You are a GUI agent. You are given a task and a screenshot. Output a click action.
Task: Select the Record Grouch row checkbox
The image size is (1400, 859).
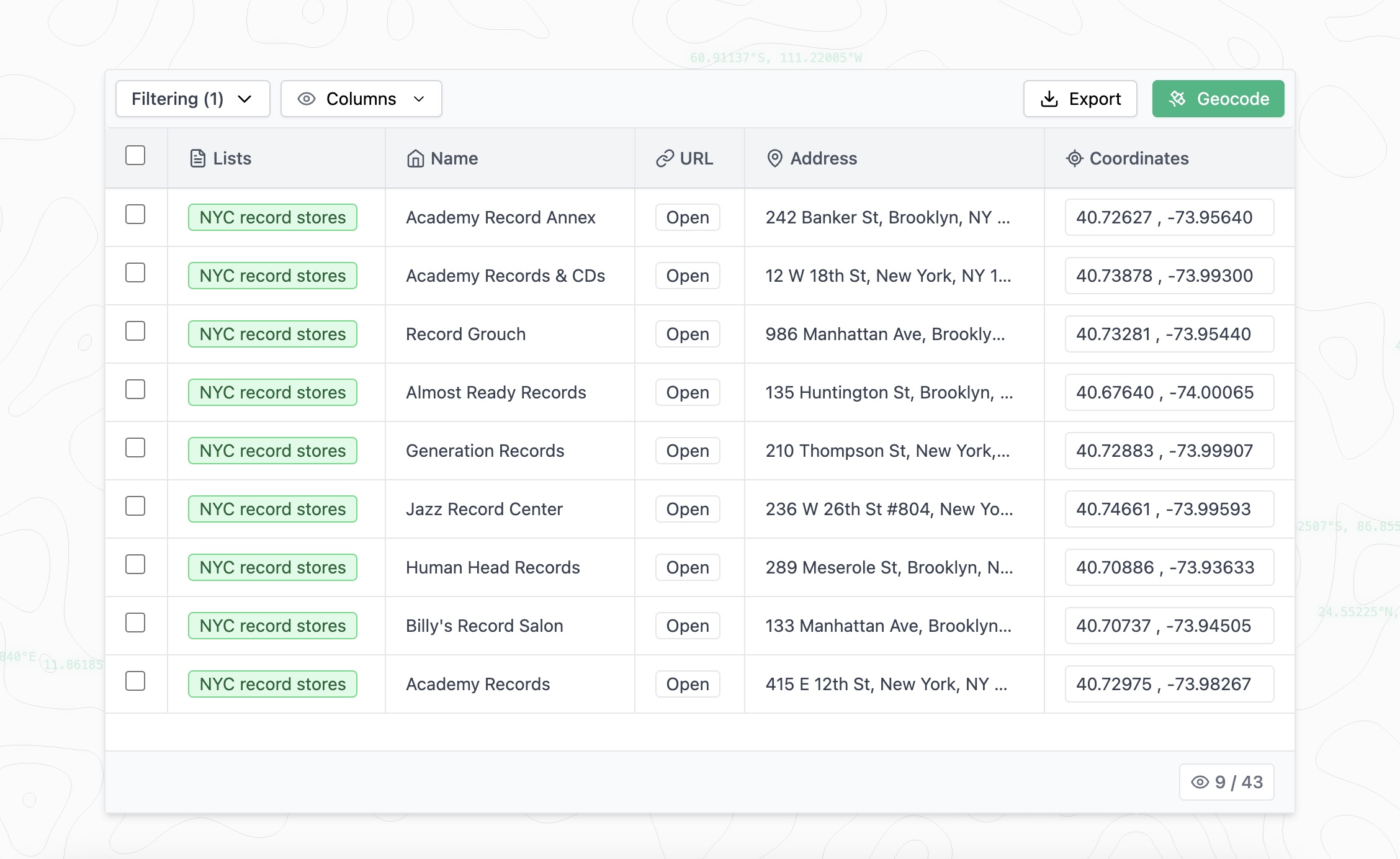135,331
